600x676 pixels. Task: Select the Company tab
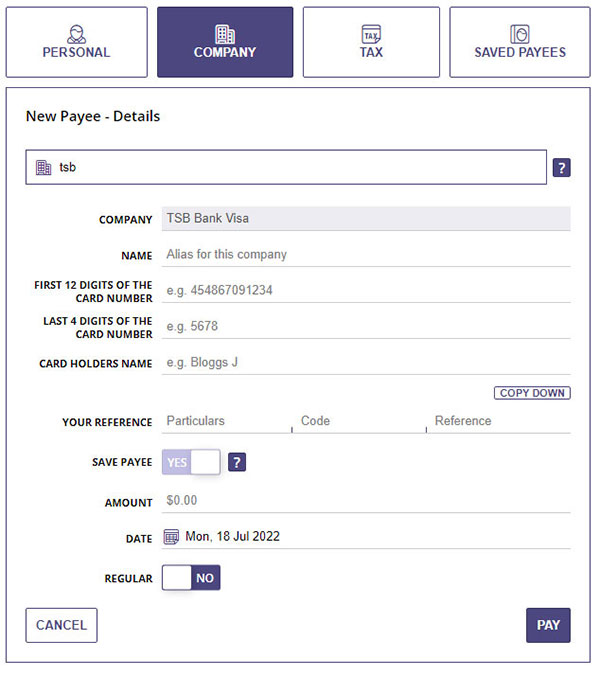click(225, 42)
